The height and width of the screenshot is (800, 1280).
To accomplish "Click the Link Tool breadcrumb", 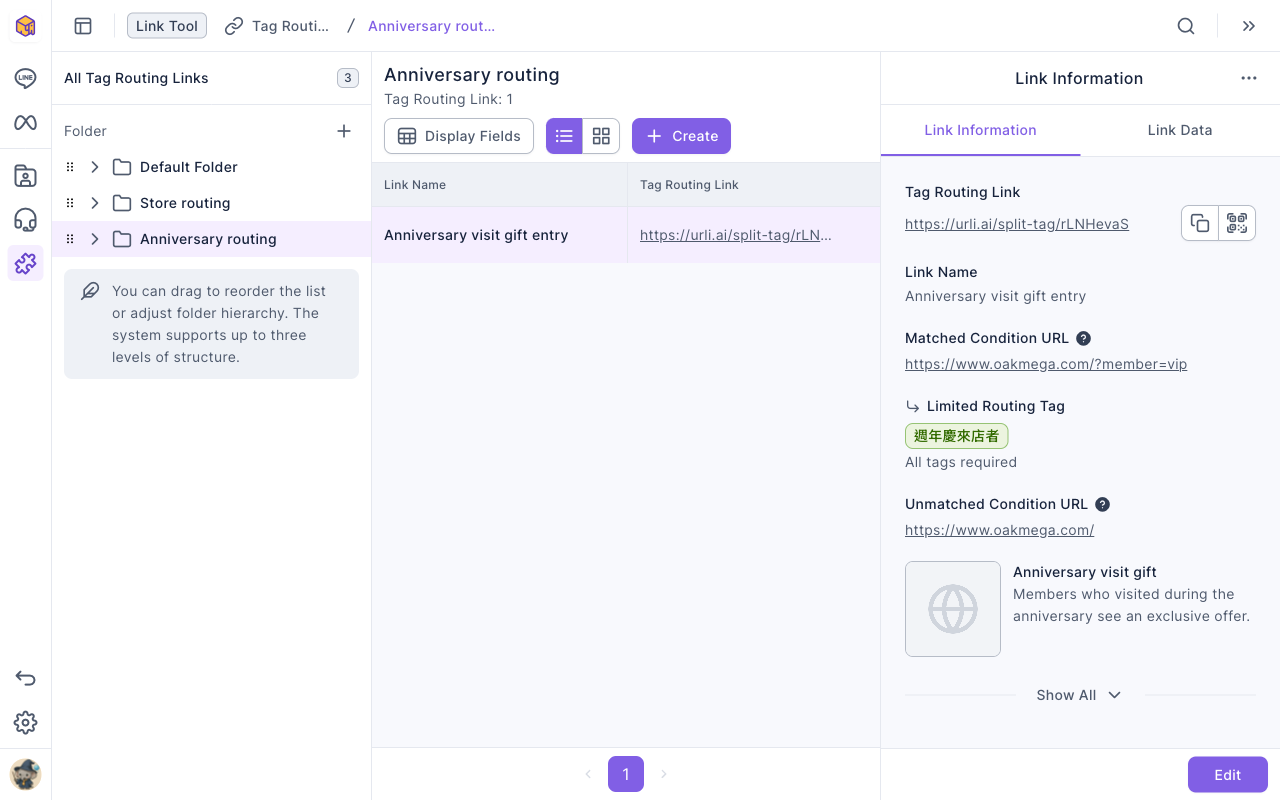I will (x=167, y=26).
